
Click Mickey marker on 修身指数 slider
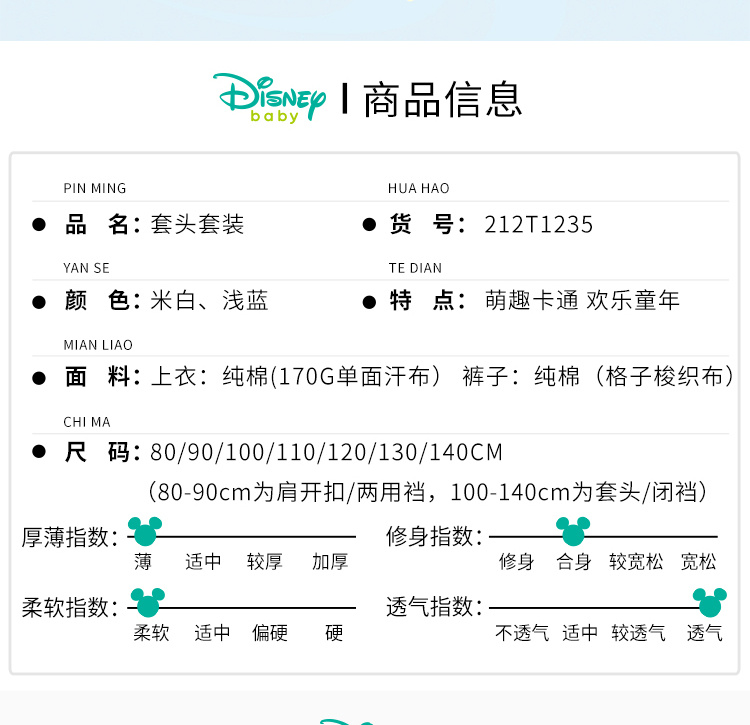[573, 531]
